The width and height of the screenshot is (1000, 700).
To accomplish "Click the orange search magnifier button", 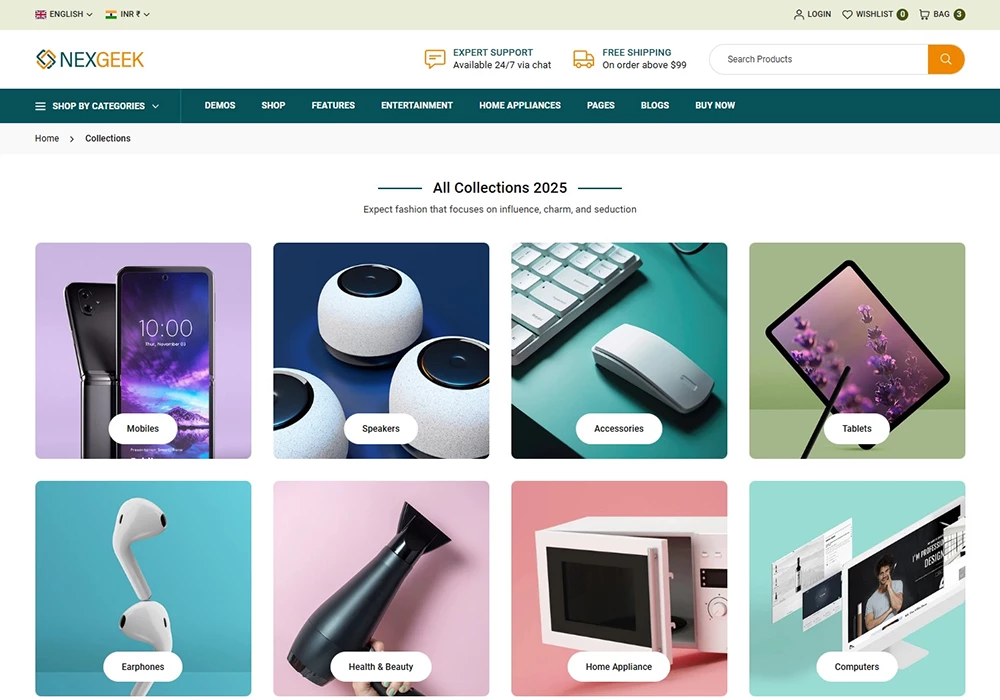I will tap(946, 59).
